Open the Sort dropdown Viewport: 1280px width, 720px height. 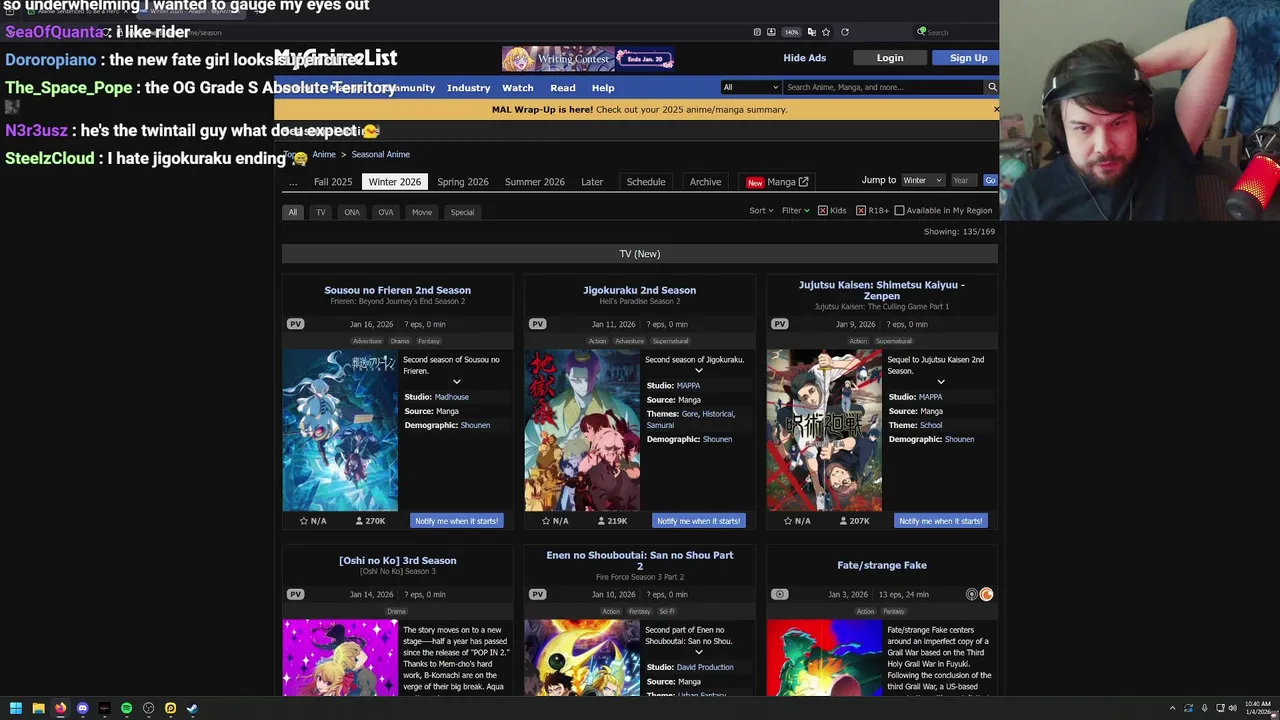[761, 211]
